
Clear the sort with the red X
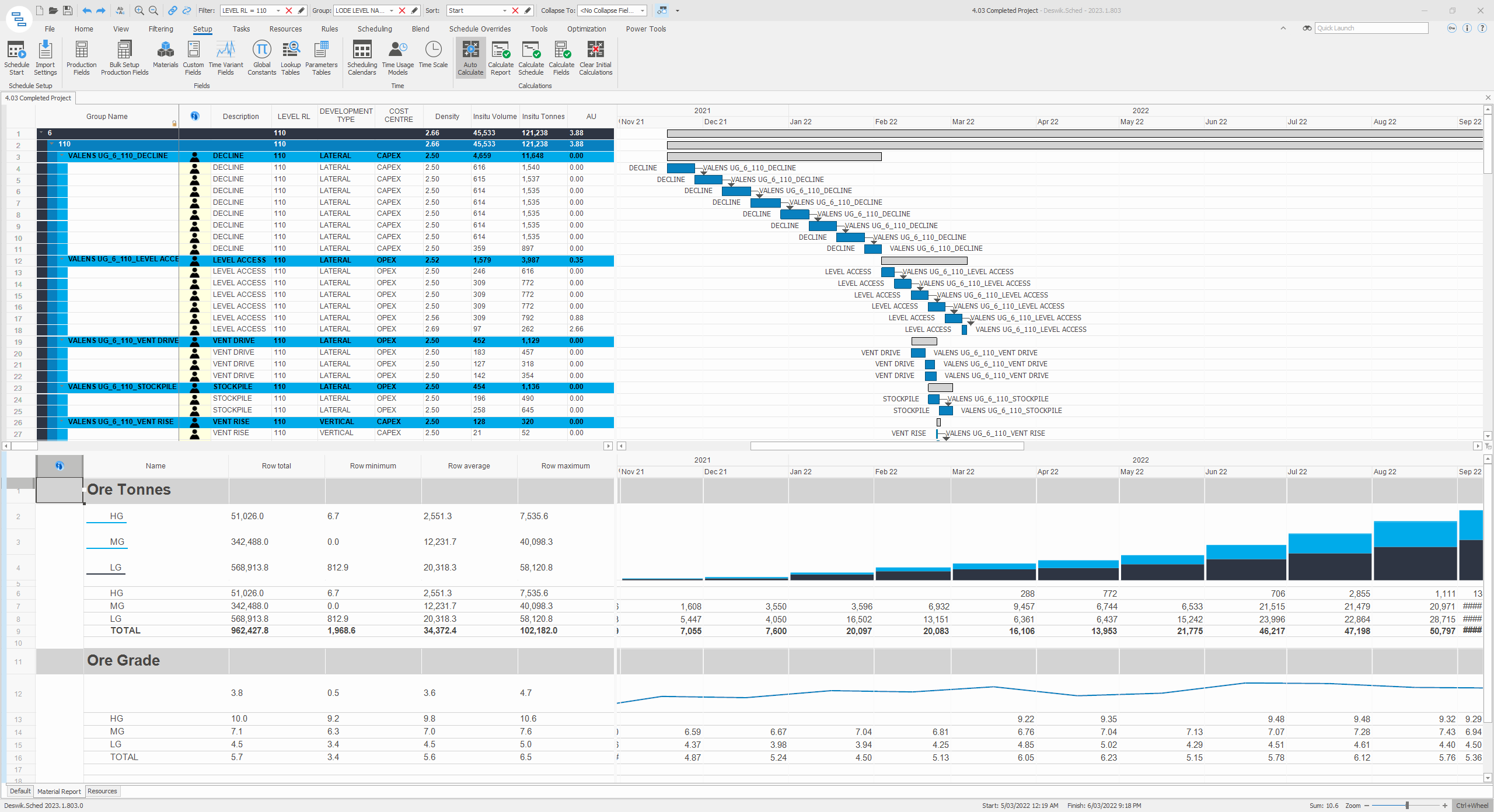(x=515, y=10)
